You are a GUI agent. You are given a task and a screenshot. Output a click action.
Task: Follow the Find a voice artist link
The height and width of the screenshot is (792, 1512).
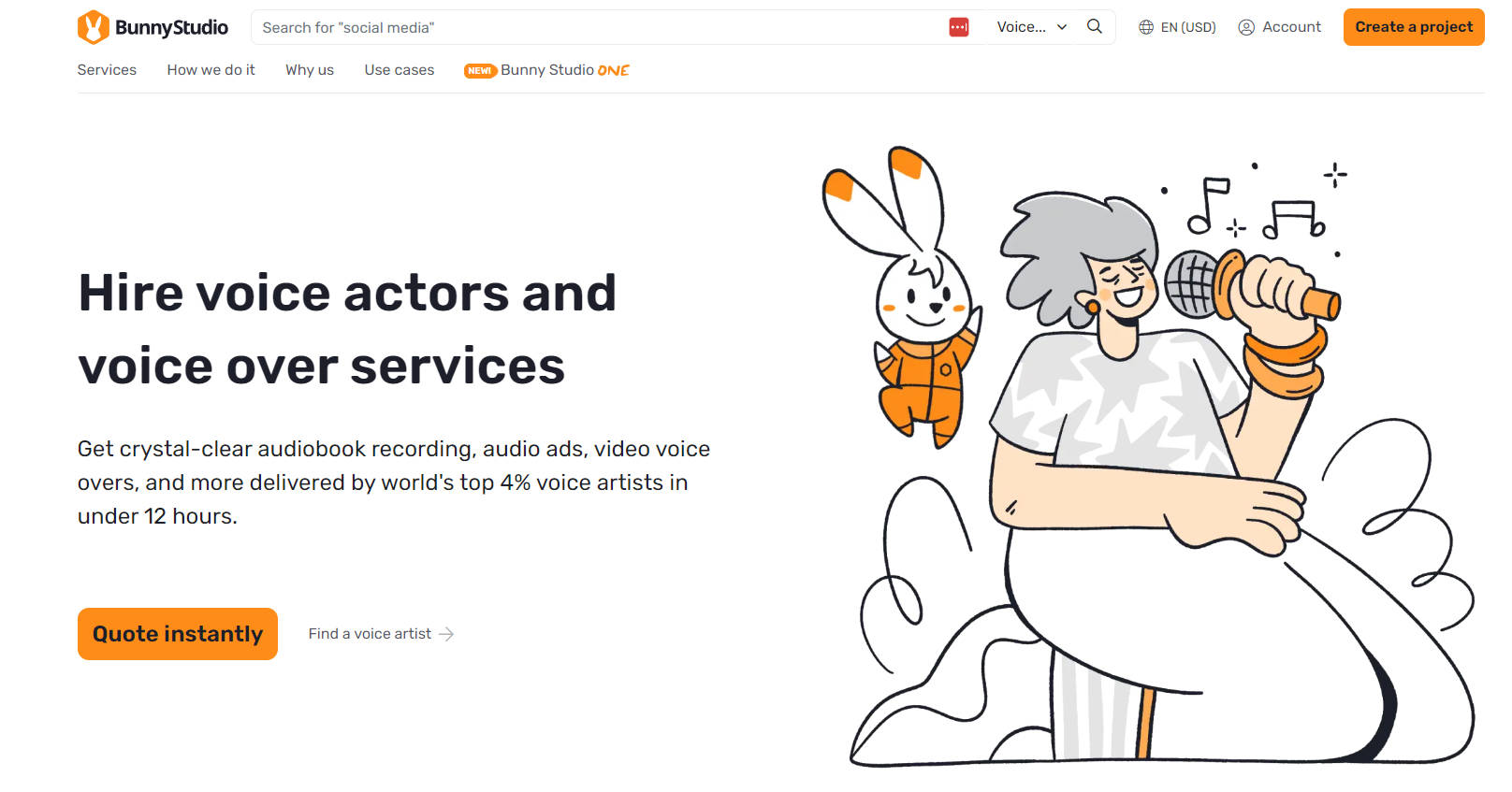click(x=370, y=634)
